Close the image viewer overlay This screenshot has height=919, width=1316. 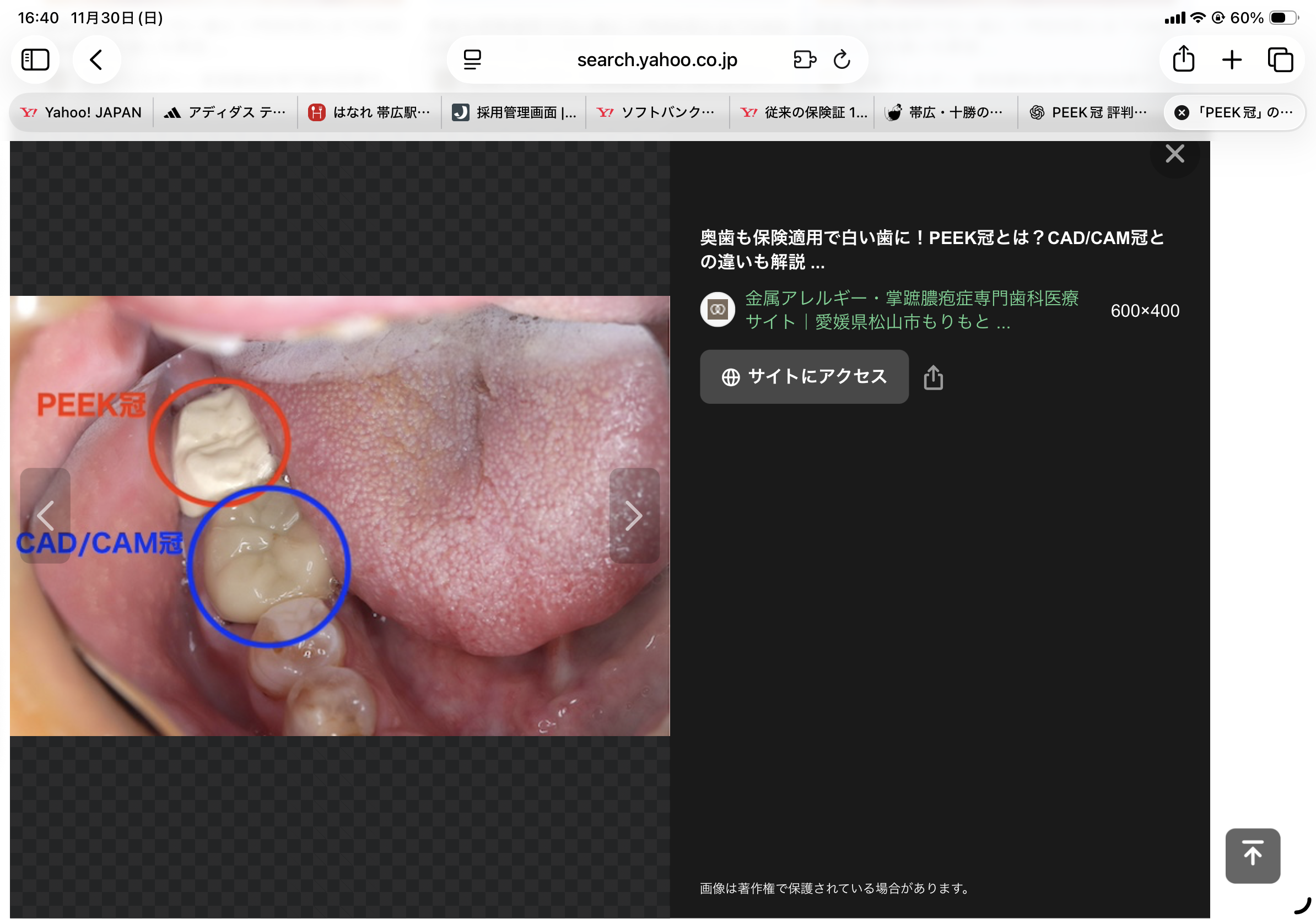click(x=1174, y=154)
